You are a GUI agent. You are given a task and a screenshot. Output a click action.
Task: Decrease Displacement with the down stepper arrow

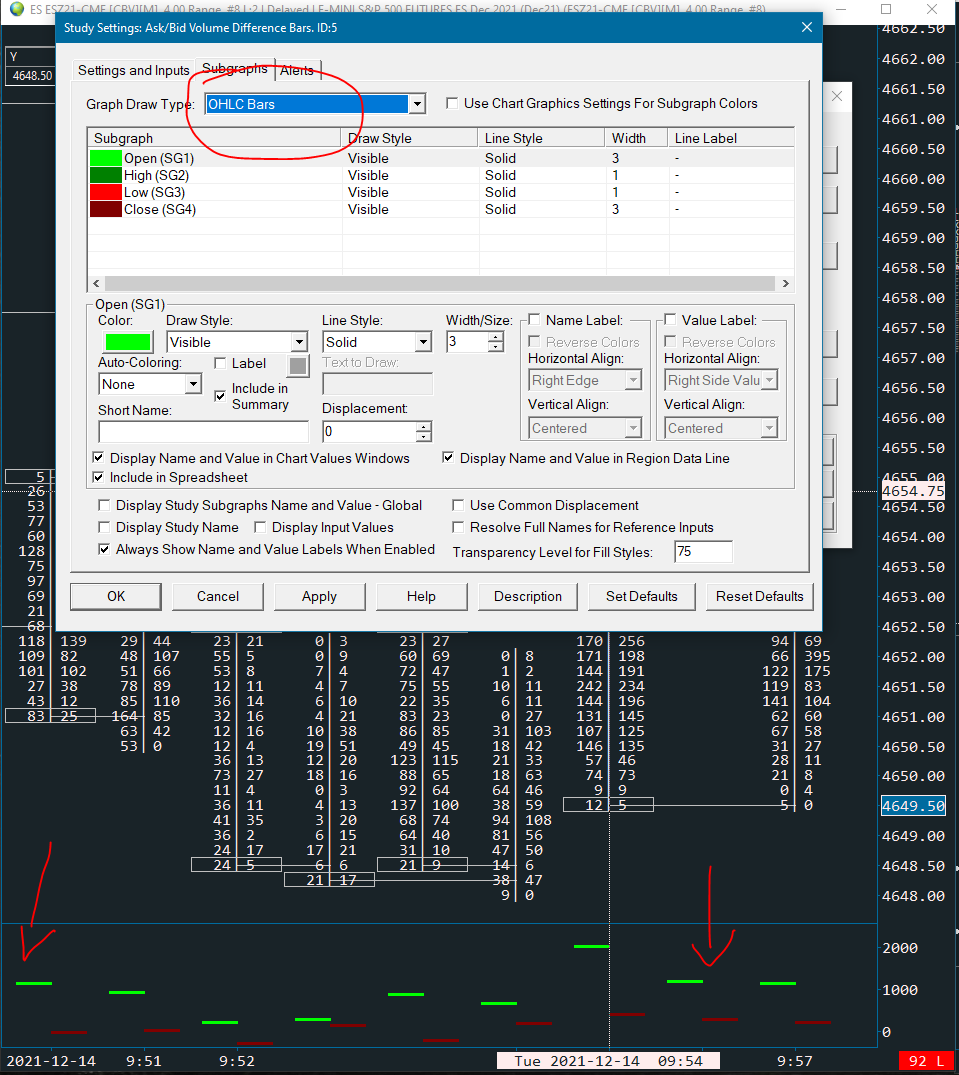click(x=424, y=437)
